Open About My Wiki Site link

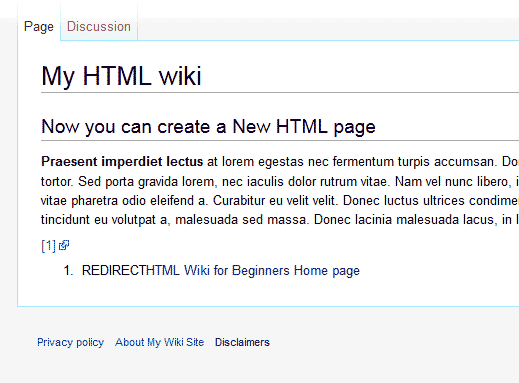(x=159, y=342)
